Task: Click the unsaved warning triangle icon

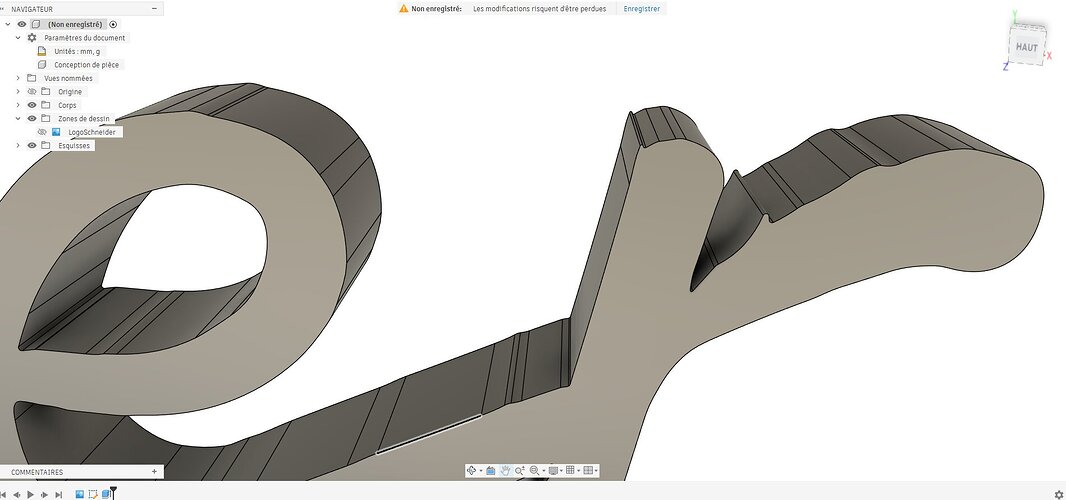Action: [x=404, y=9]
